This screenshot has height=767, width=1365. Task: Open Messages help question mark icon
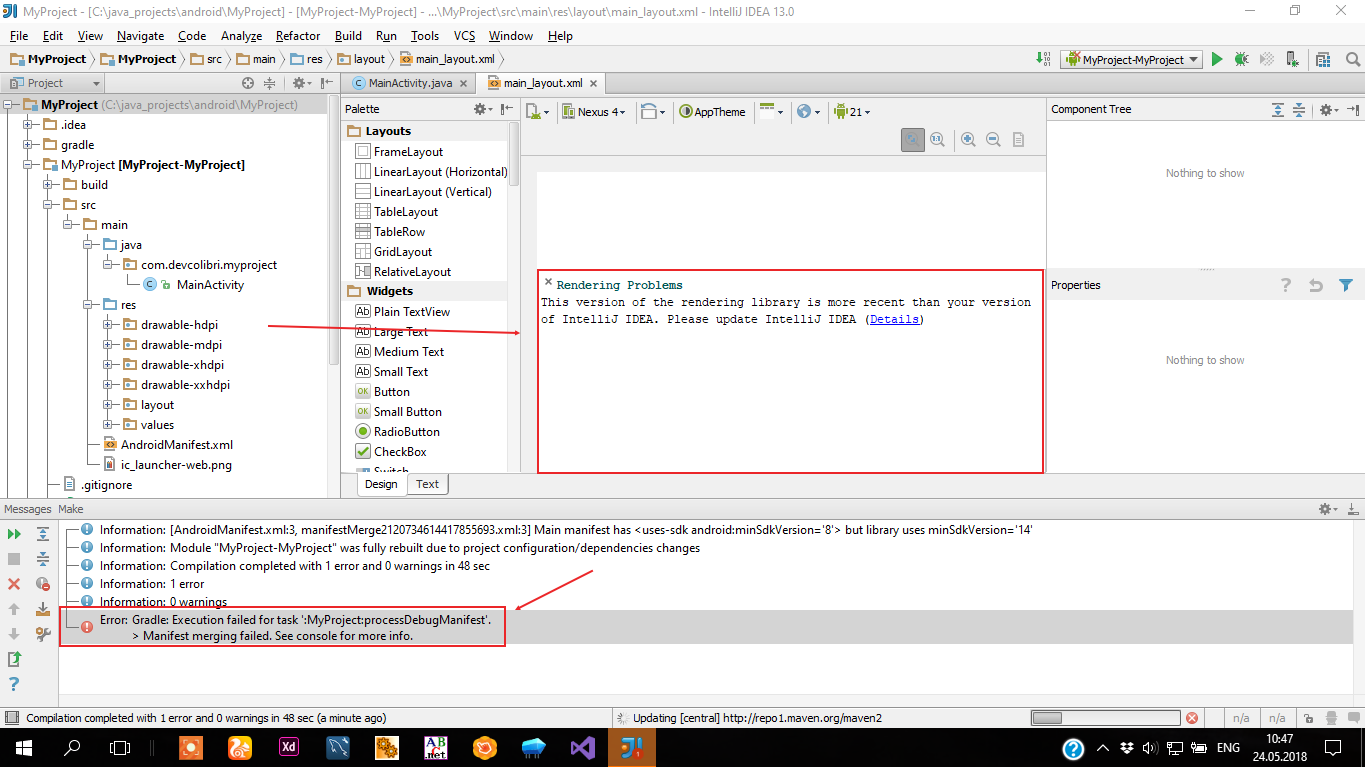click(x=14, y=684)
